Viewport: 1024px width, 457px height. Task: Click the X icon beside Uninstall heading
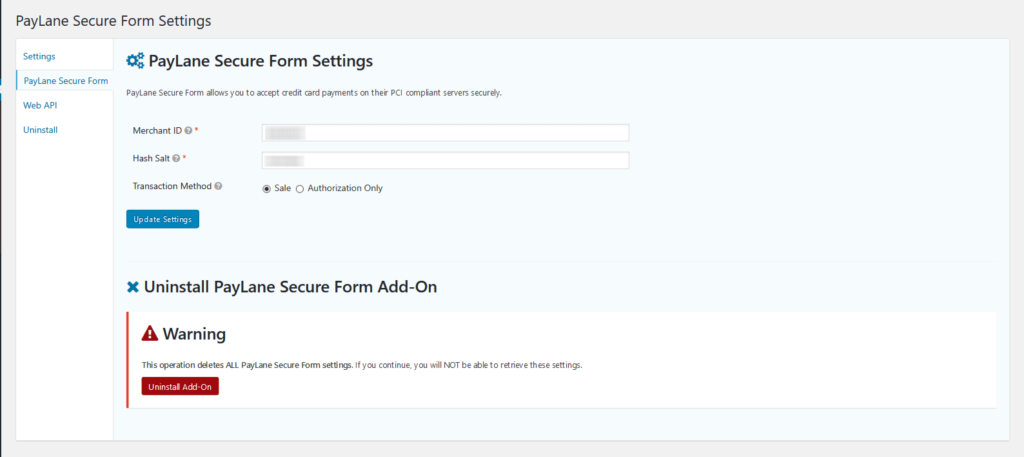[x=133, y=287]
